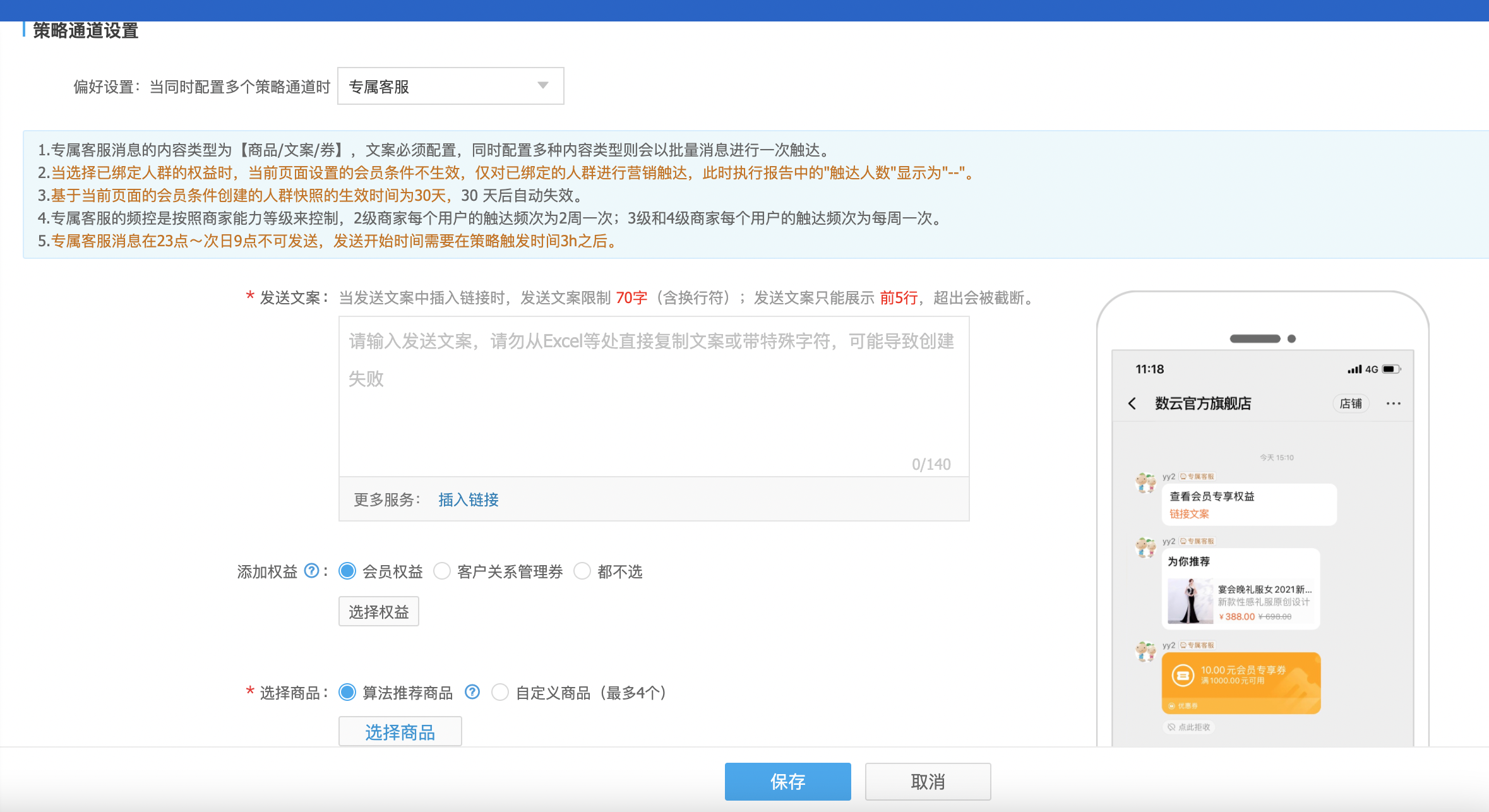
Task: Click dropdown arrow of channel selector
Action: point(542,86)
